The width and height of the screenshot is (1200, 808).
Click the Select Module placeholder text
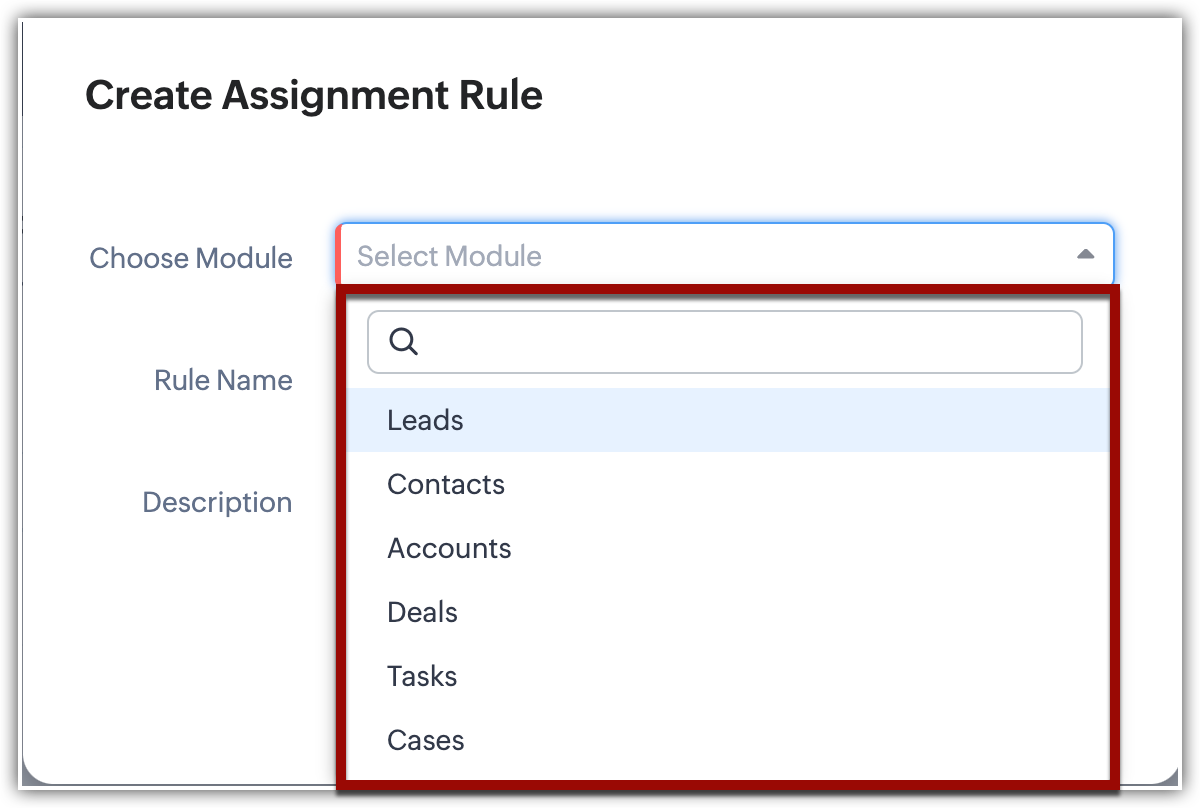click(449, 256)
